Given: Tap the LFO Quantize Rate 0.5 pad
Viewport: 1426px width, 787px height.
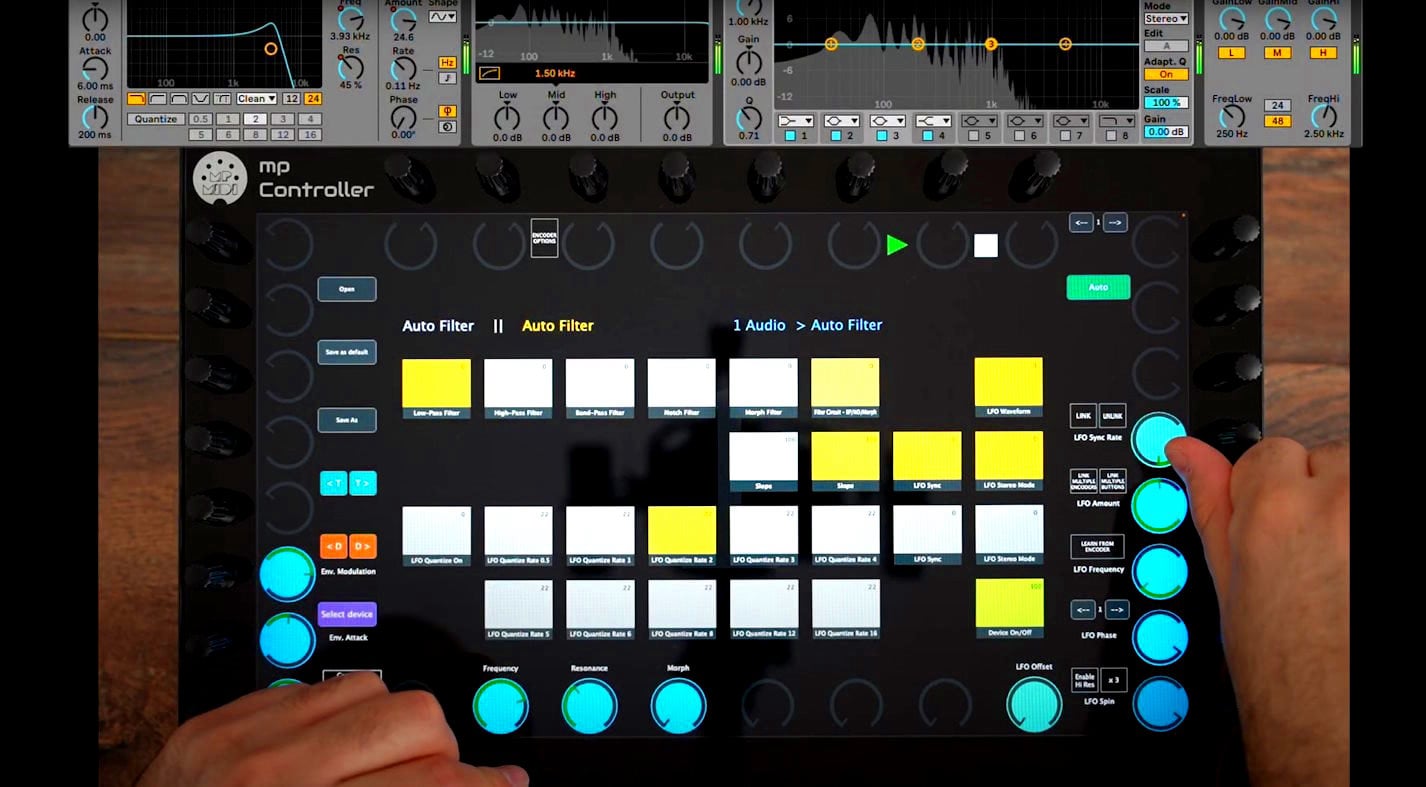Looking at the screenshot, I should [x=518, y=535].
